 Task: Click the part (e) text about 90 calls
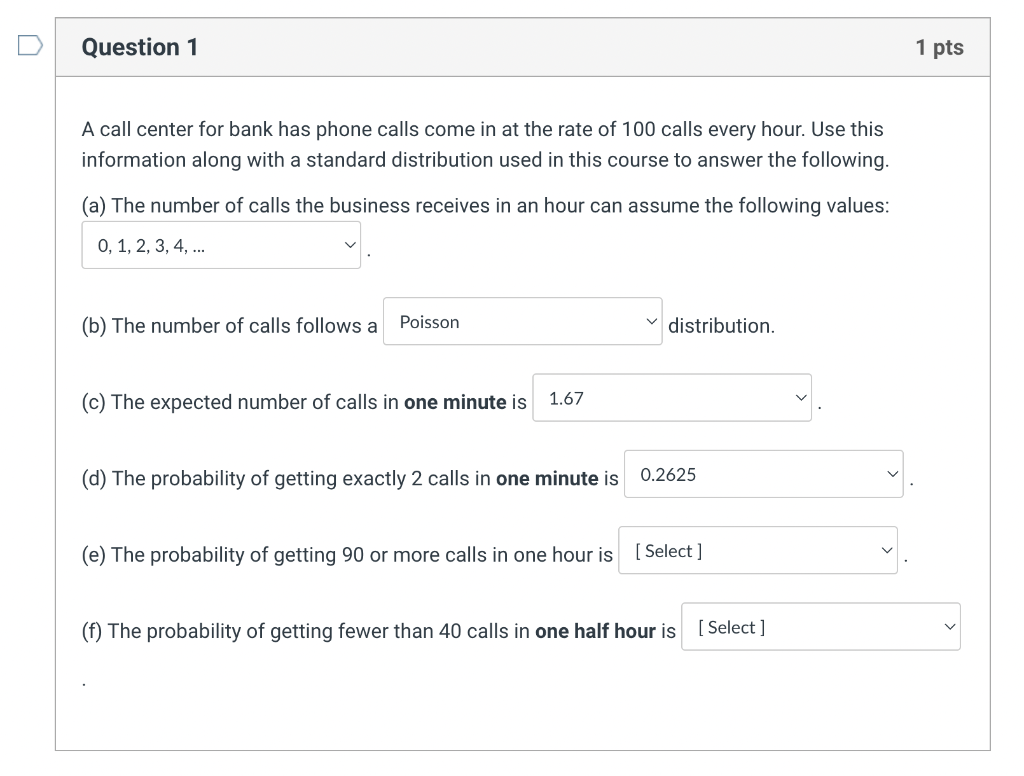click(347, 555)
